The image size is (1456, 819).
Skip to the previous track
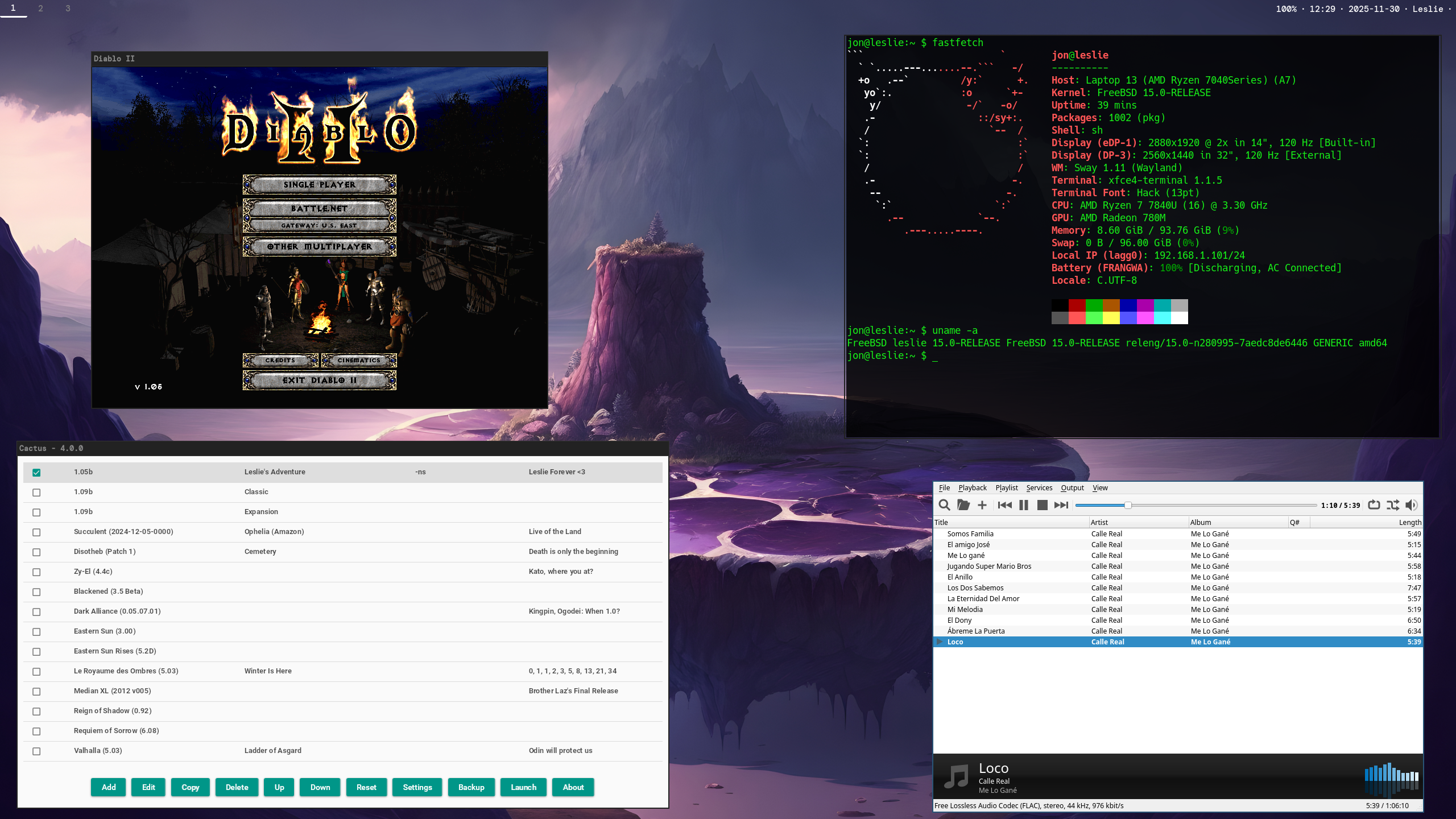1004,505
